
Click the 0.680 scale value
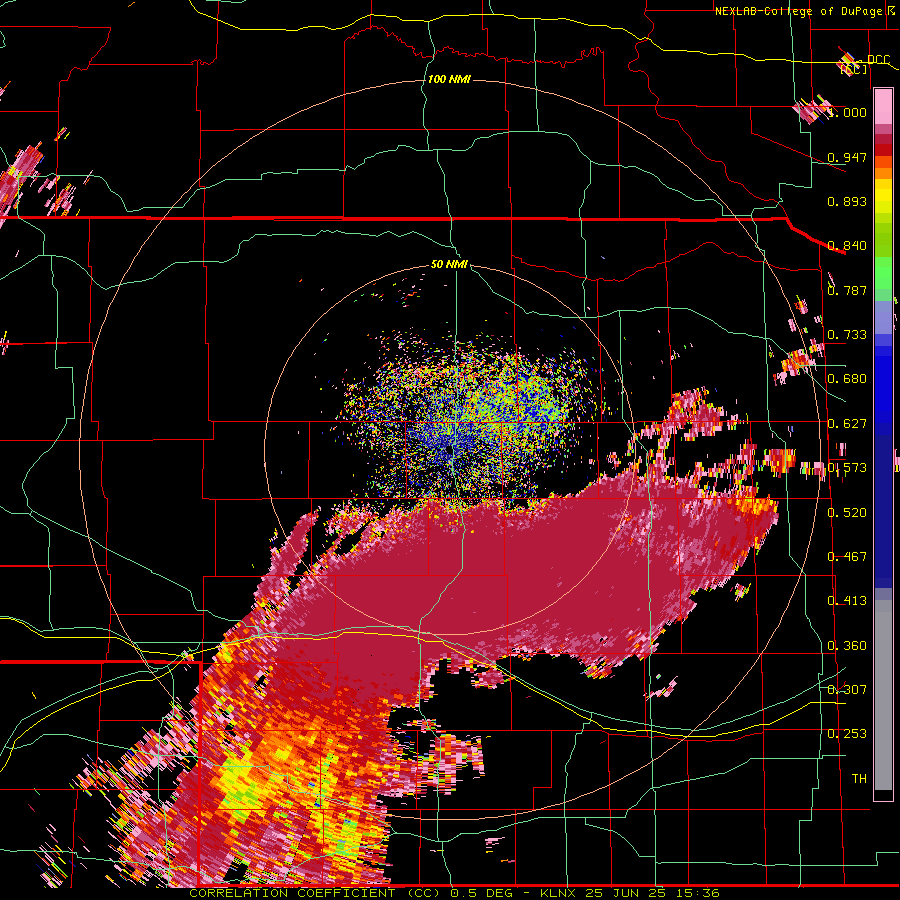pos(847,379)
